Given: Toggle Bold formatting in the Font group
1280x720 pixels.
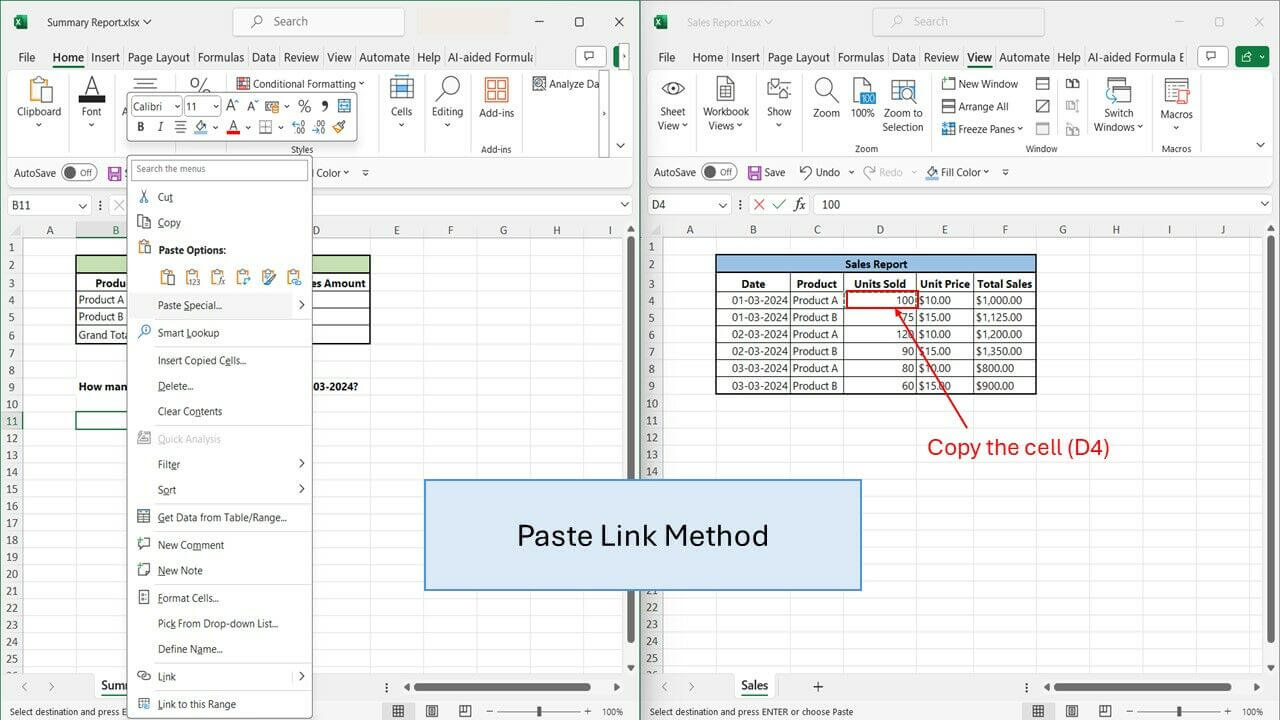Looking at the screenshot, I should pos(141,127).
